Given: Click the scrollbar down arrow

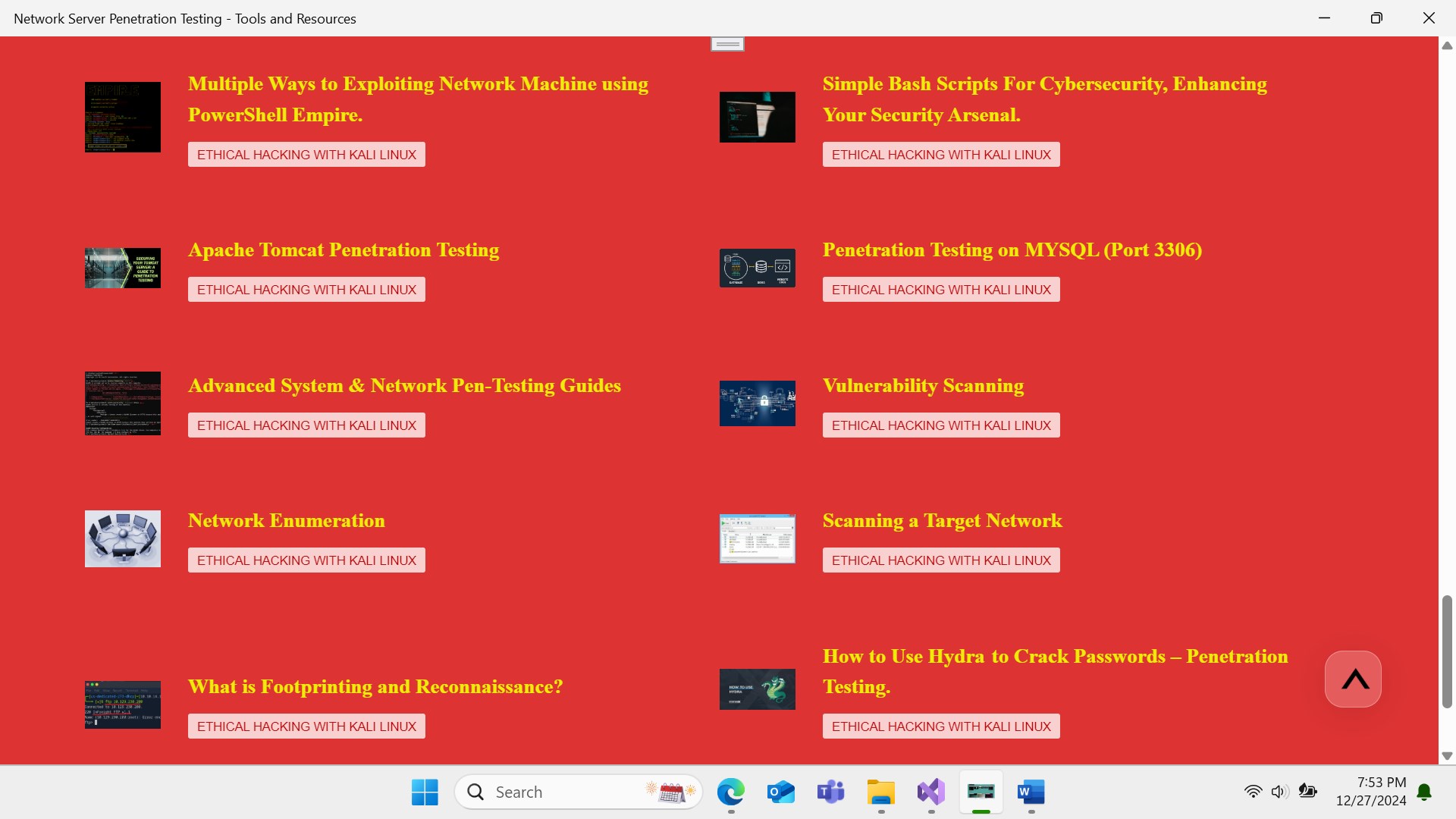Looking at the screenshot, I should [1446, 756].
